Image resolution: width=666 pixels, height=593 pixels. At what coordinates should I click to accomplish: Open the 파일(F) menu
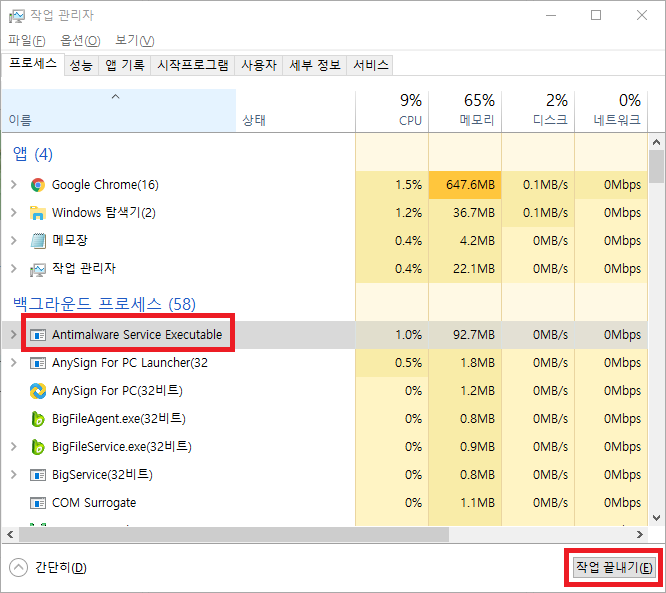[x=27, y=40]
